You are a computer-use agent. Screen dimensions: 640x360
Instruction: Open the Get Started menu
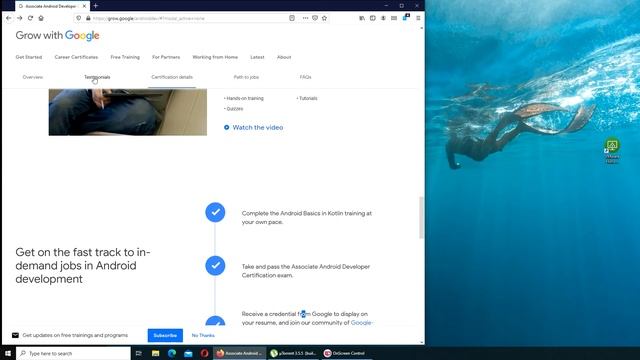(29, 57)
